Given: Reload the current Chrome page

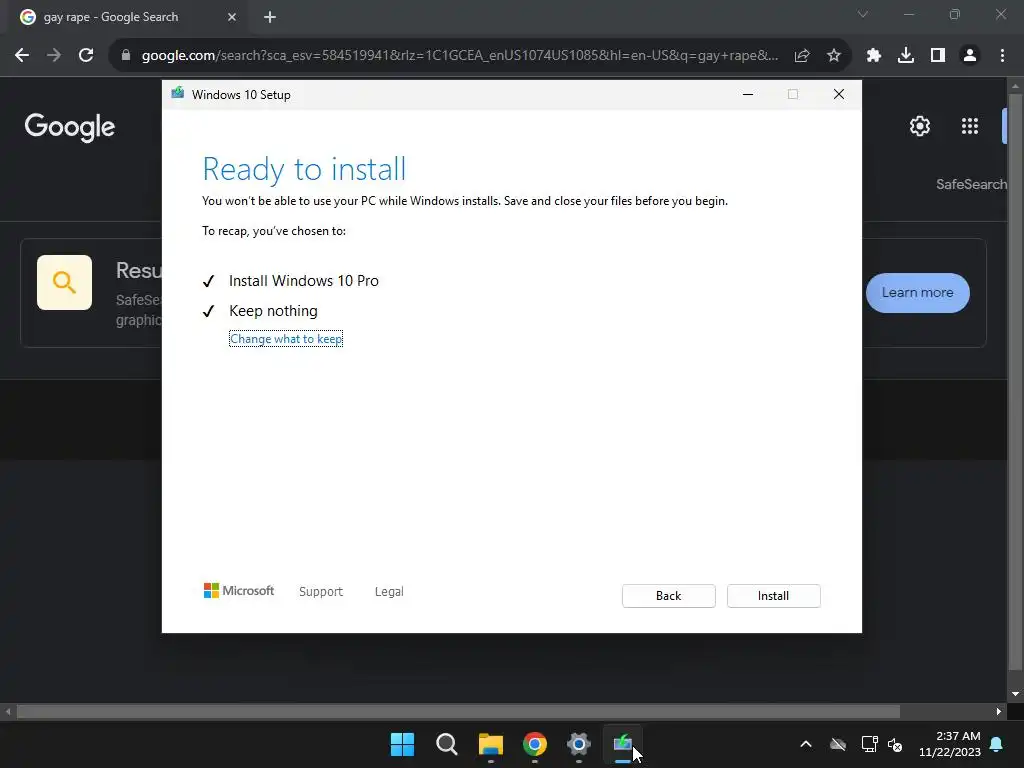Looking at the screenshot, I should (x=86, y=56).
